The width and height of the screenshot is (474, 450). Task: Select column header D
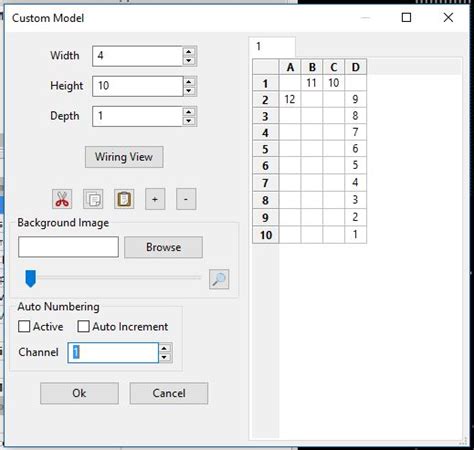click(356, 67)
